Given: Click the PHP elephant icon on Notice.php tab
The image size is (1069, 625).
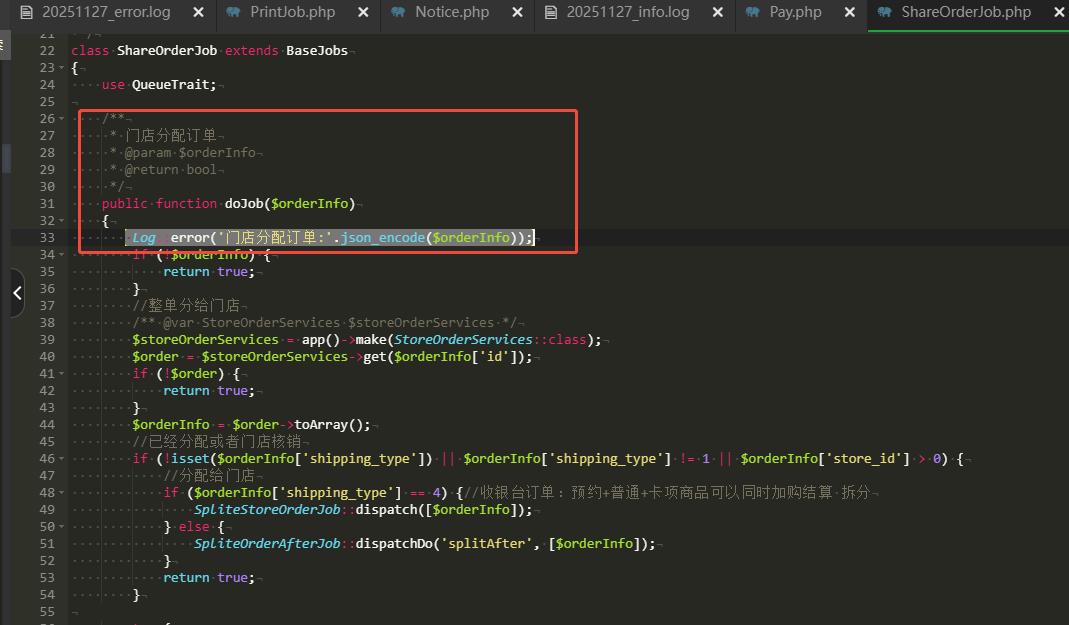Looking at the screenshot, I should 398,13.
